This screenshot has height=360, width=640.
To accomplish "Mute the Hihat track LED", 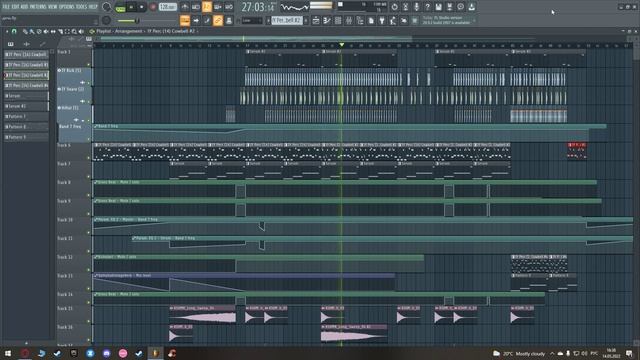I will point(89,120).
